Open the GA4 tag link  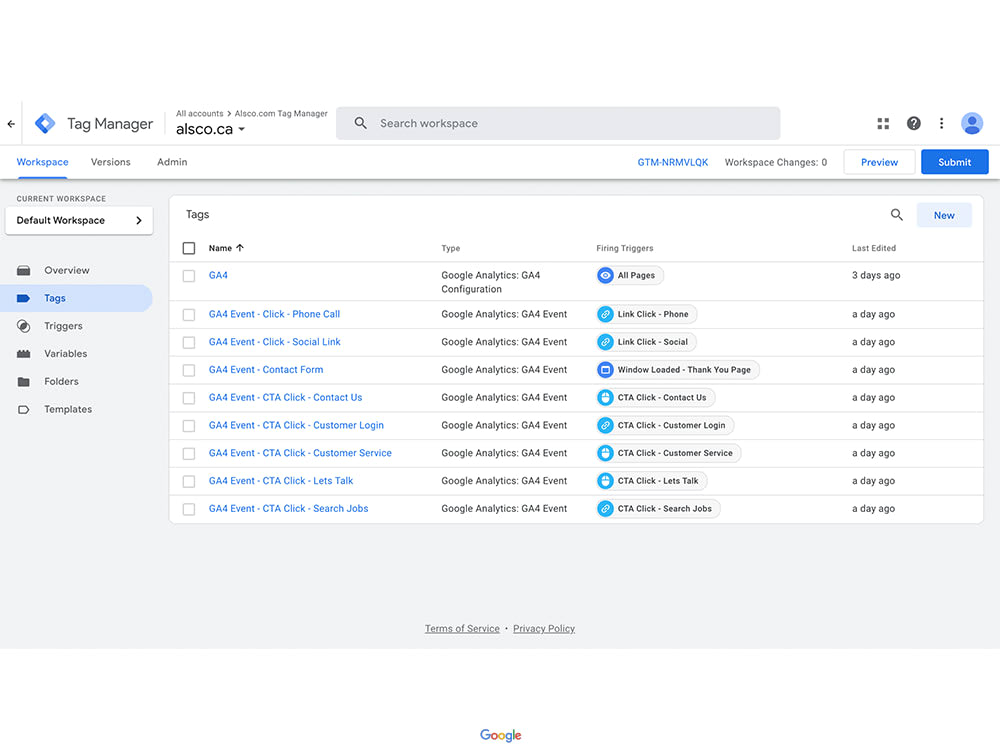coord(218,275)
